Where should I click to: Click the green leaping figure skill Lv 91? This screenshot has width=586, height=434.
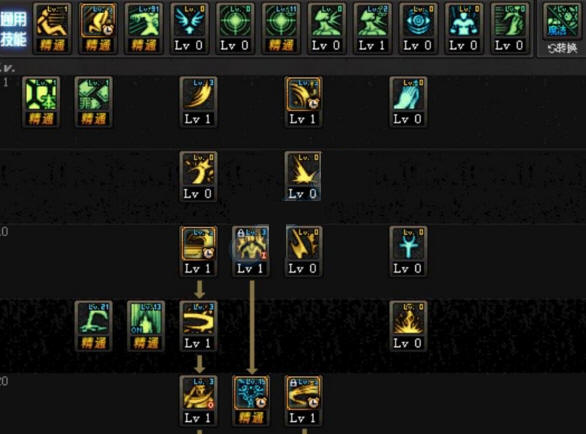point(144,28)
